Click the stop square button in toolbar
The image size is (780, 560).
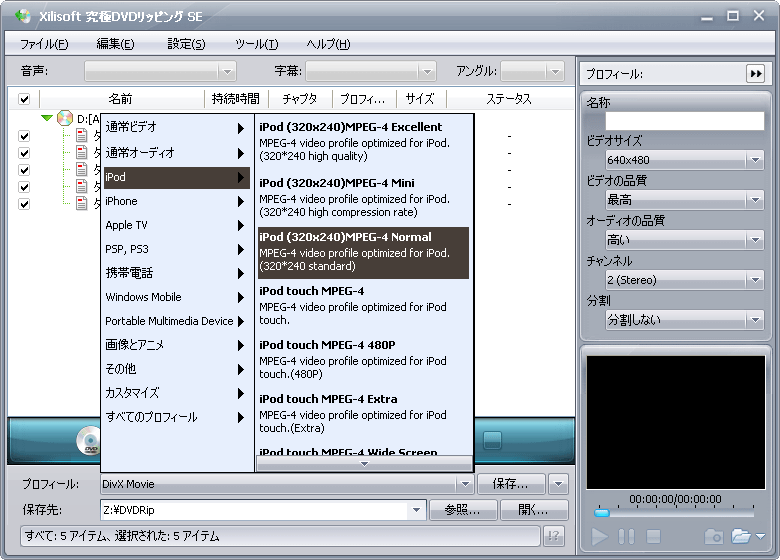[x=492, y=440]
